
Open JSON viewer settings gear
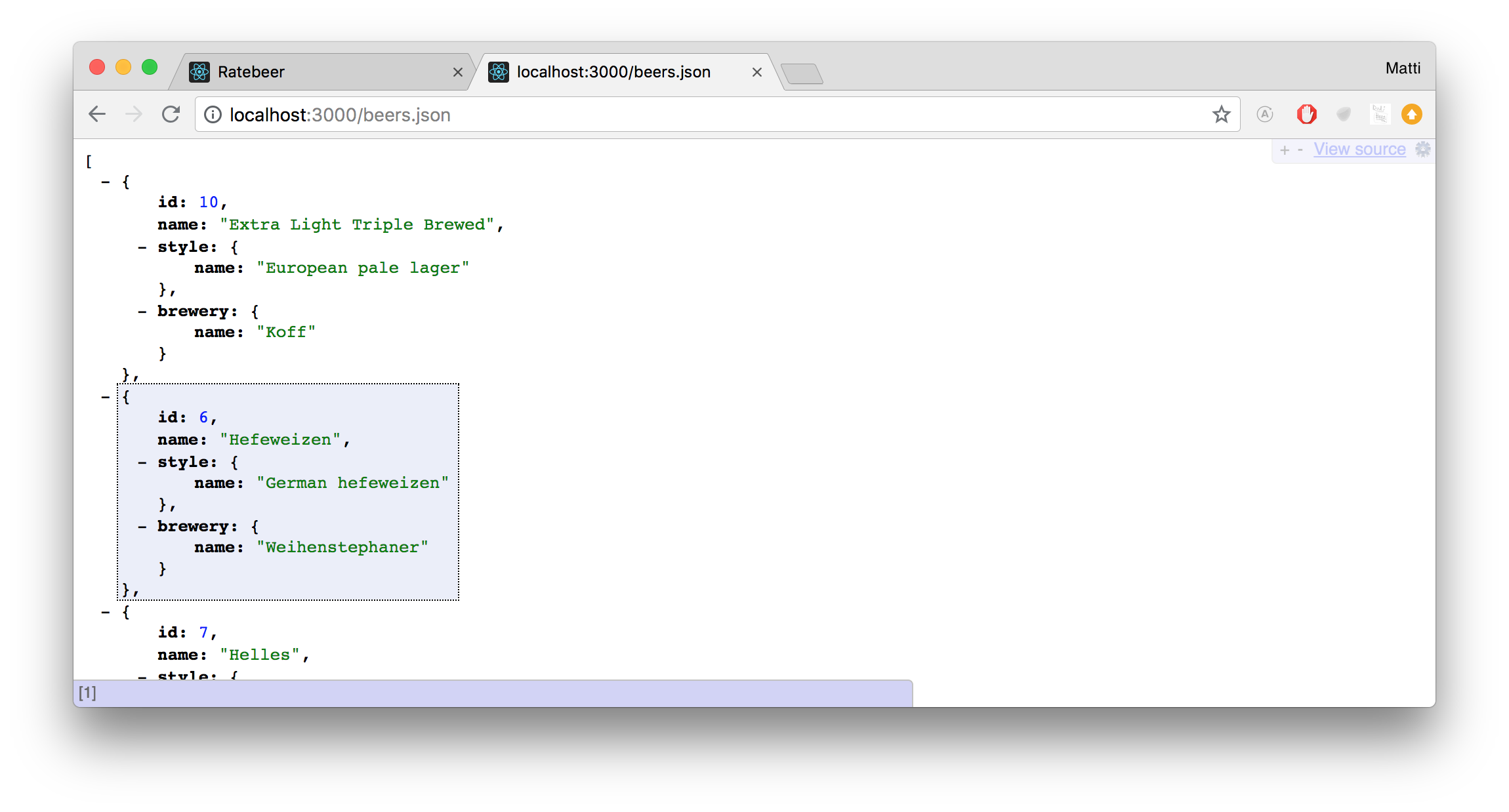coord(1422,150)
